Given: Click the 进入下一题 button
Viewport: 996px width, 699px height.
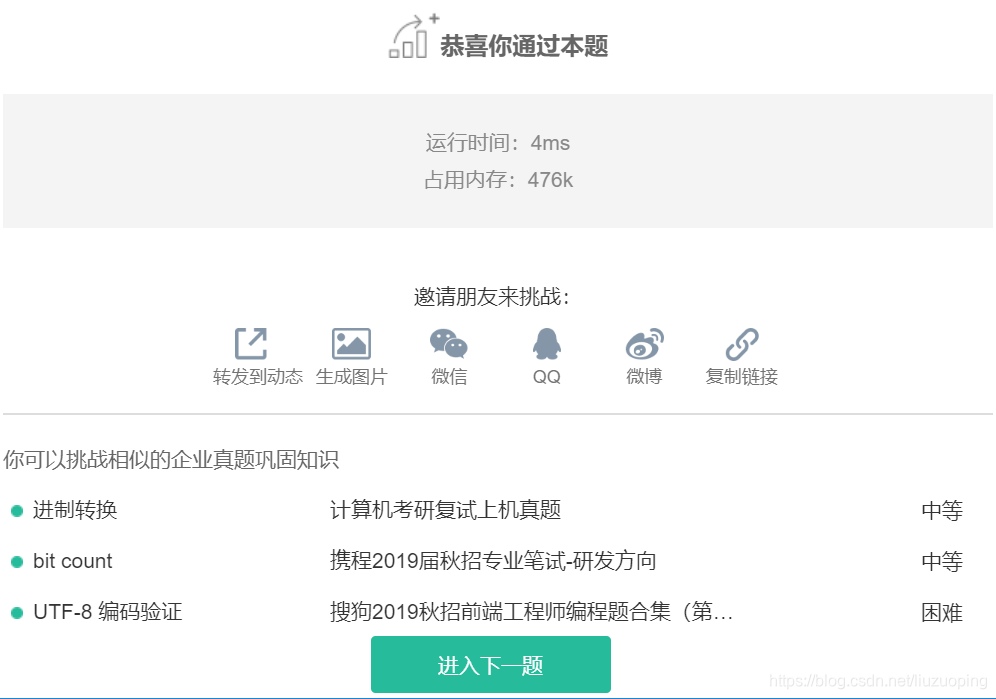Looking at the screenshot, I should pos(490,664).
